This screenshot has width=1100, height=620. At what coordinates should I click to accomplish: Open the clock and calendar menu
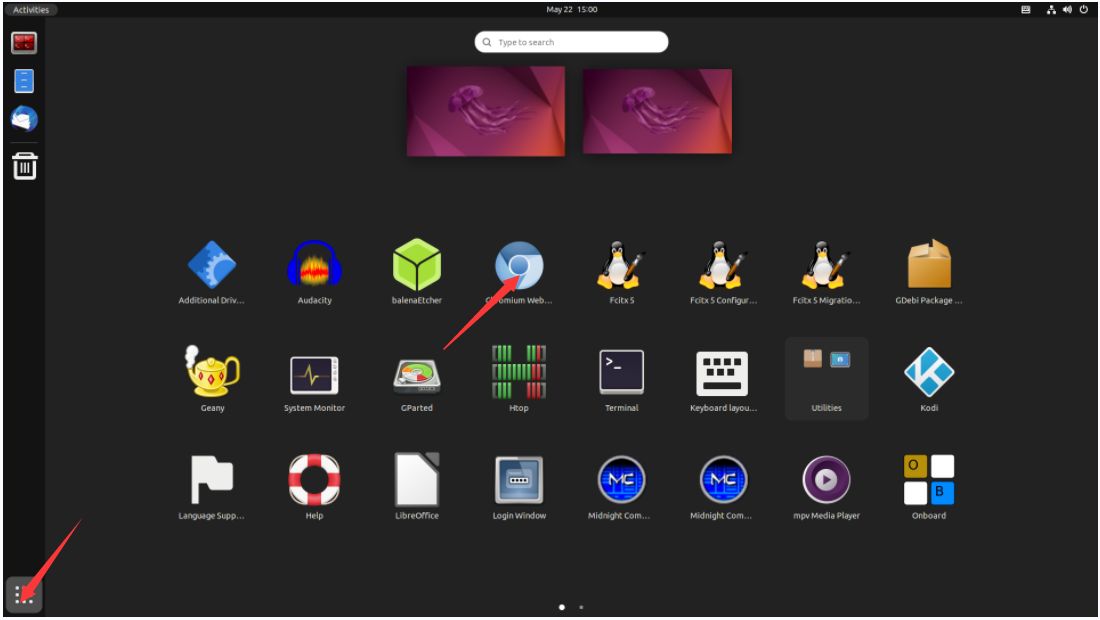(x=571, y=10)
